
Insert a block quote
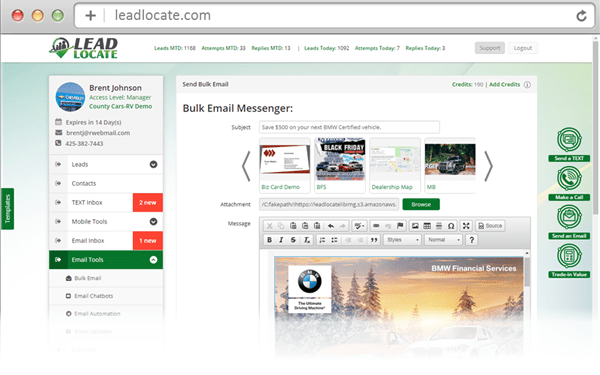coord(374,240)
